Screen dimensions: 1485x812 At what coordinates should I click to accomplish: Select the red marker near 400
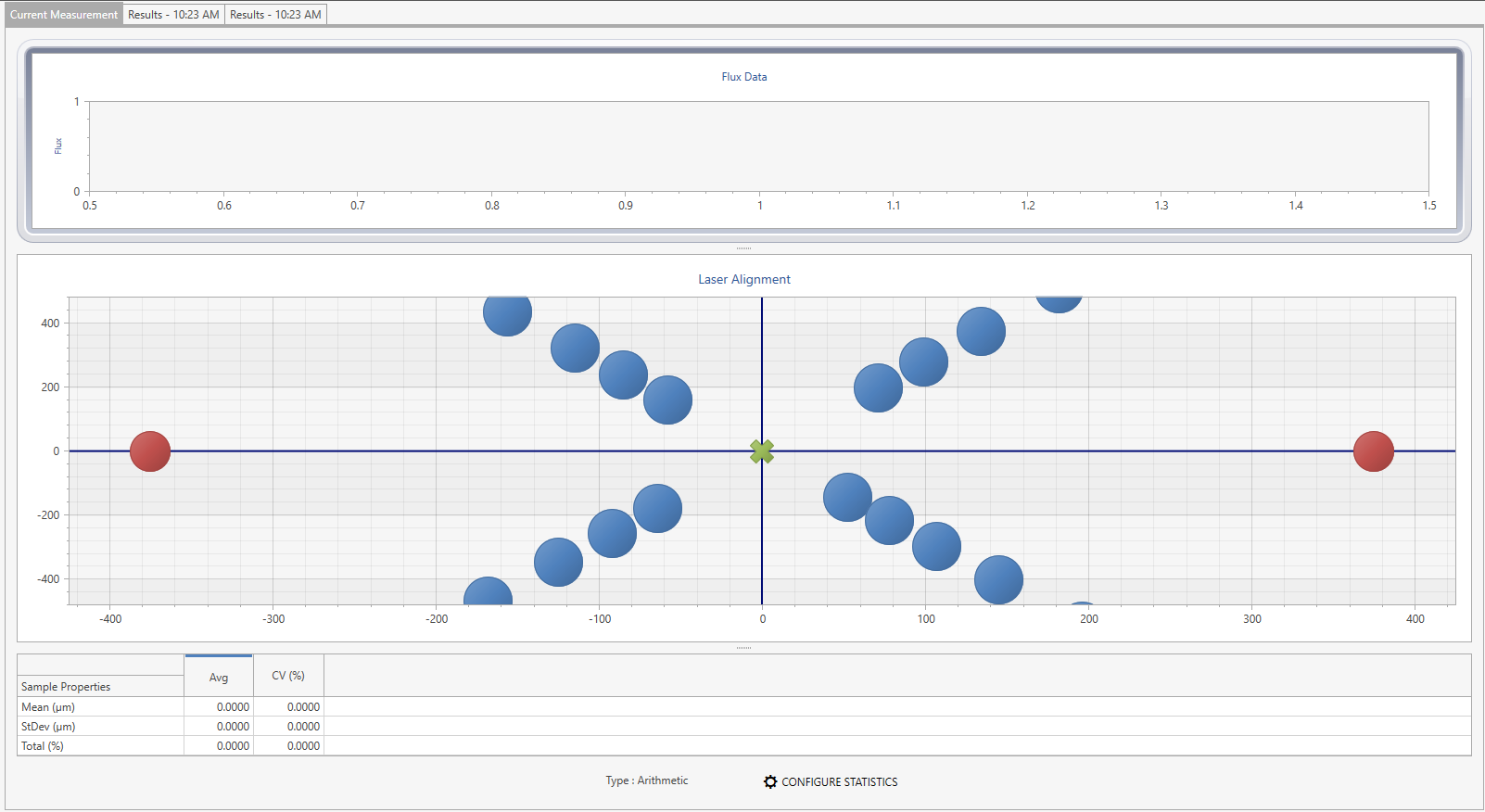[1374, 451]
